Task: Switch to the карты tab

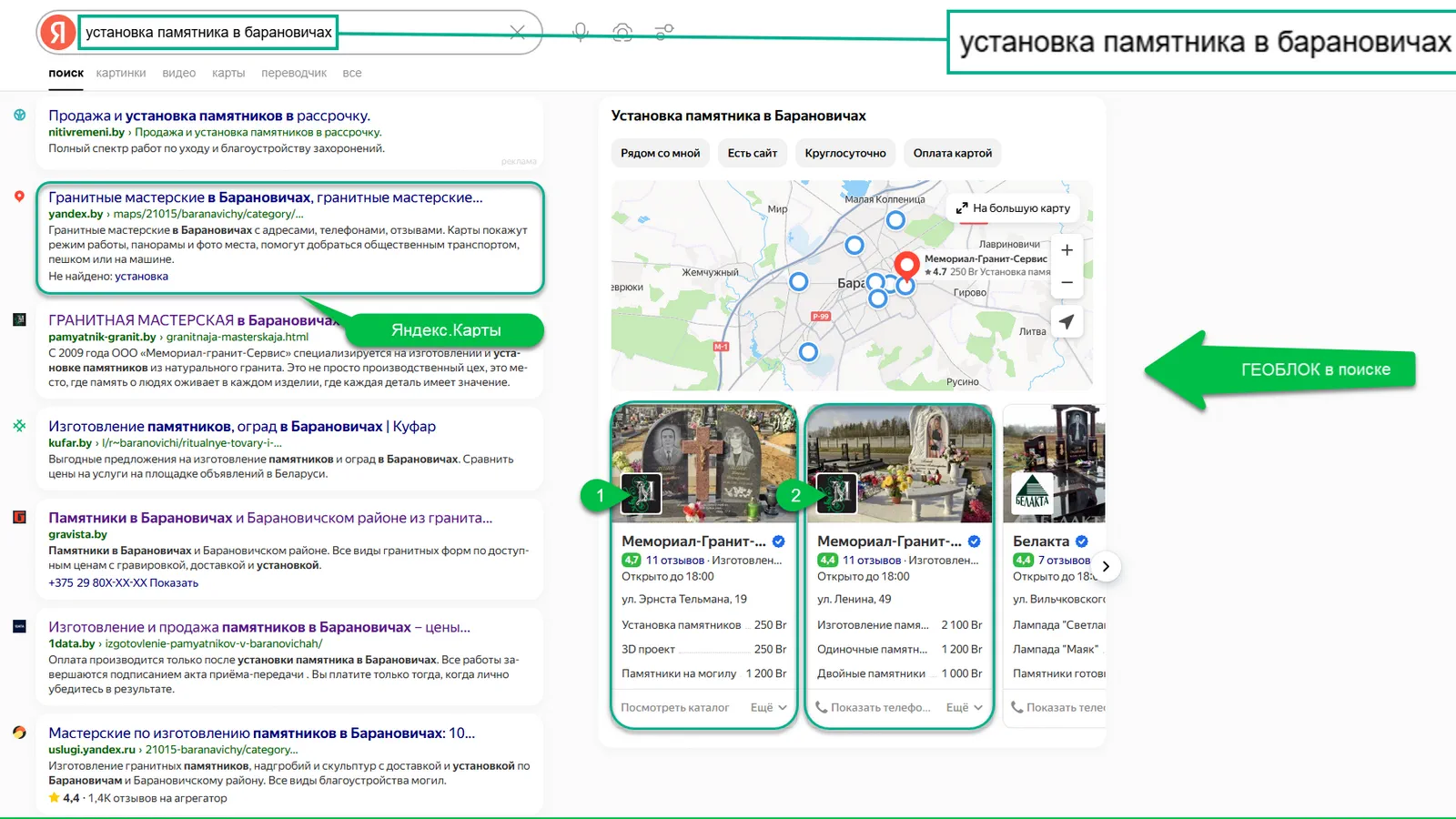Action: [228, 73]
